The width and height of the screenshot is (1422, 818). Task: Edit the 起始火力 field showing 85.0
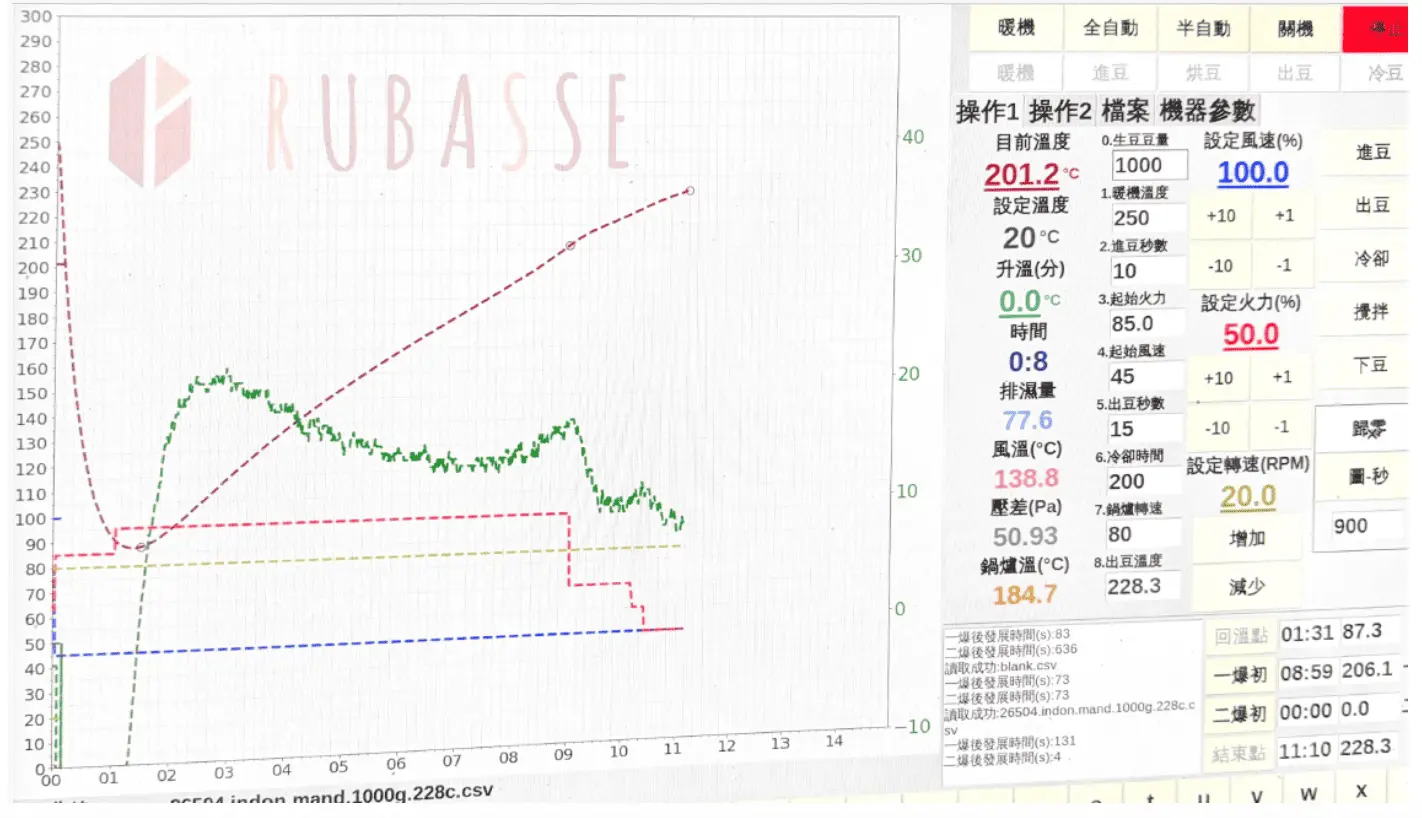point(1148,323)
